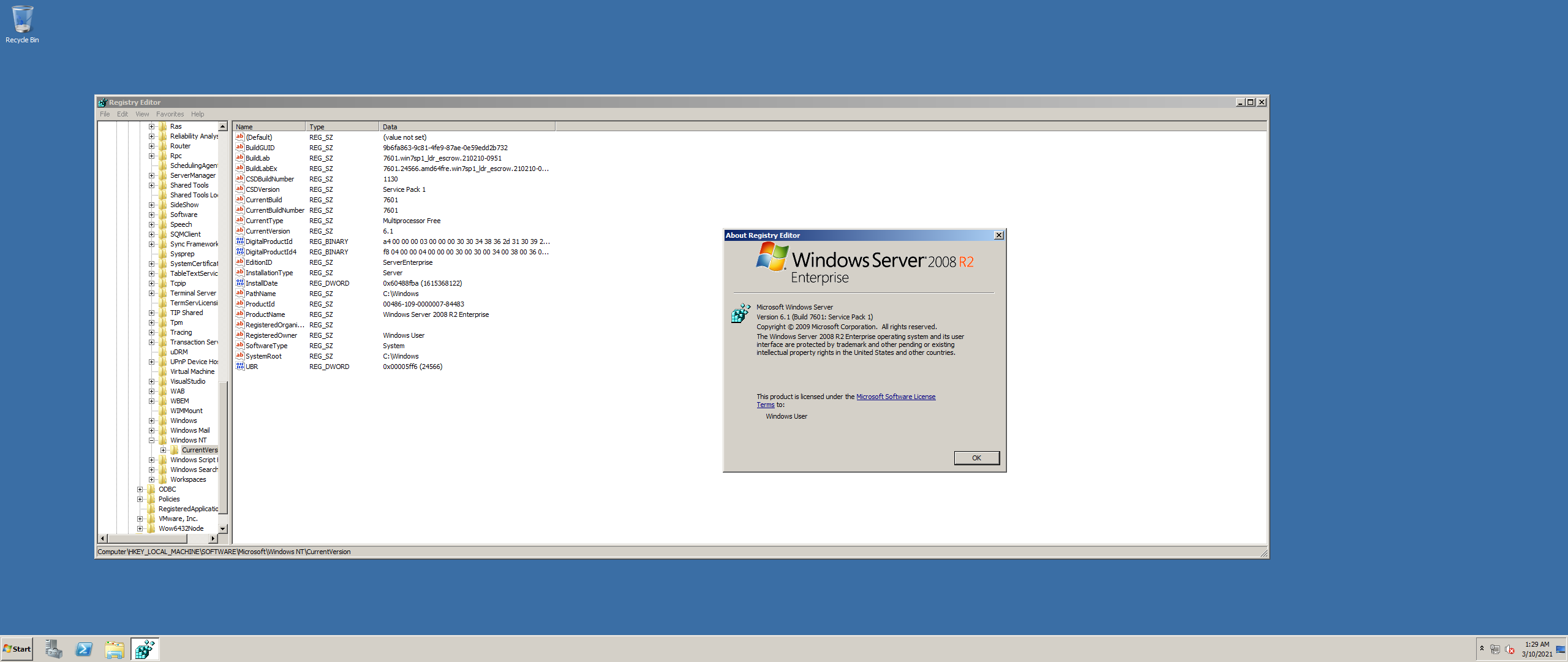Select the Tracing key in tree
Viewport: 1568px width, 662px height.
[181, 332]
